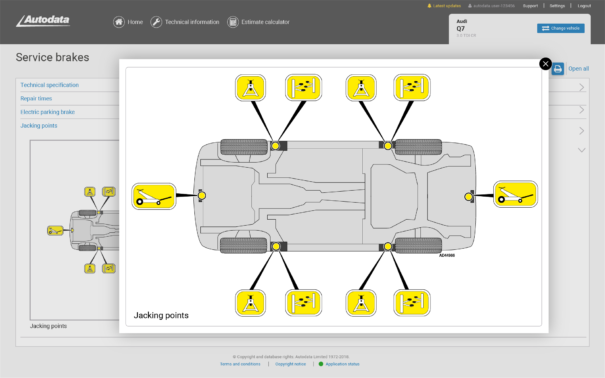The height and width of the screenshot is (378, 605).
Task: Open the Repair times section
Action: [36, 98]
